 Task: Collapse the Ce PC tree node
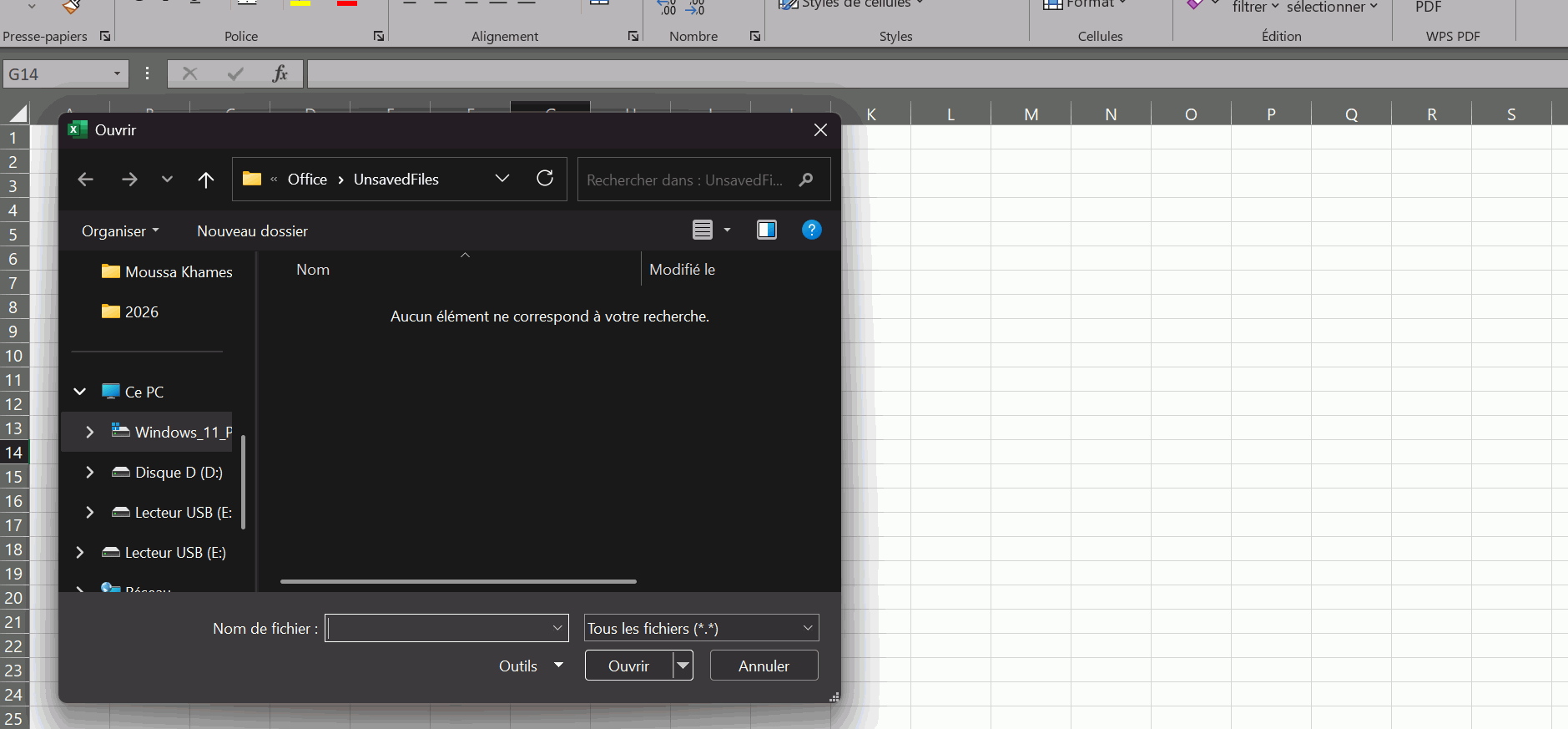click(x=80, y=392)
